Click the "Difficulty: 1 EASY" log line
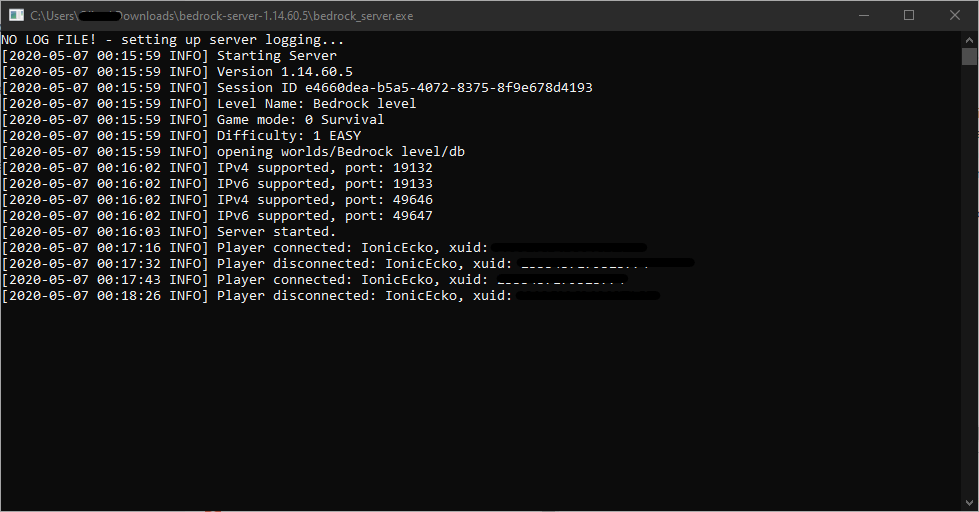Image resolution: width=979 pixels, height=512 pixels. pyautogui.click(x=288, y=136)
